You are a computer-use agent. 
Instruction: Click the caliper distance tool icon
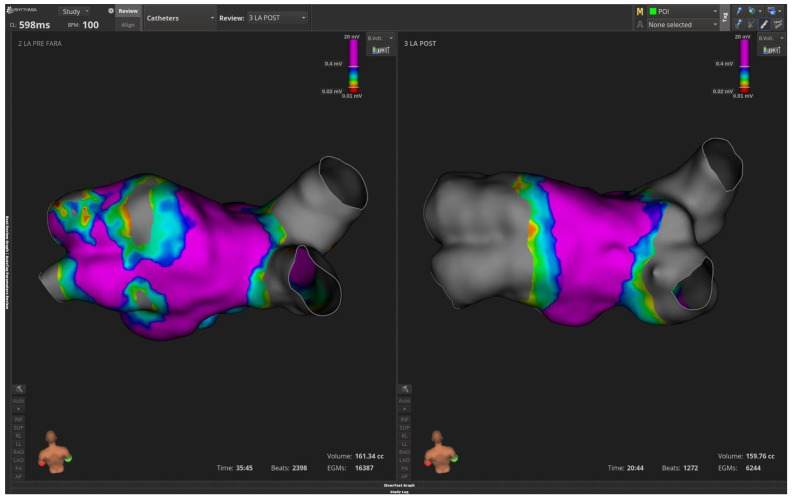coord(778,24)
